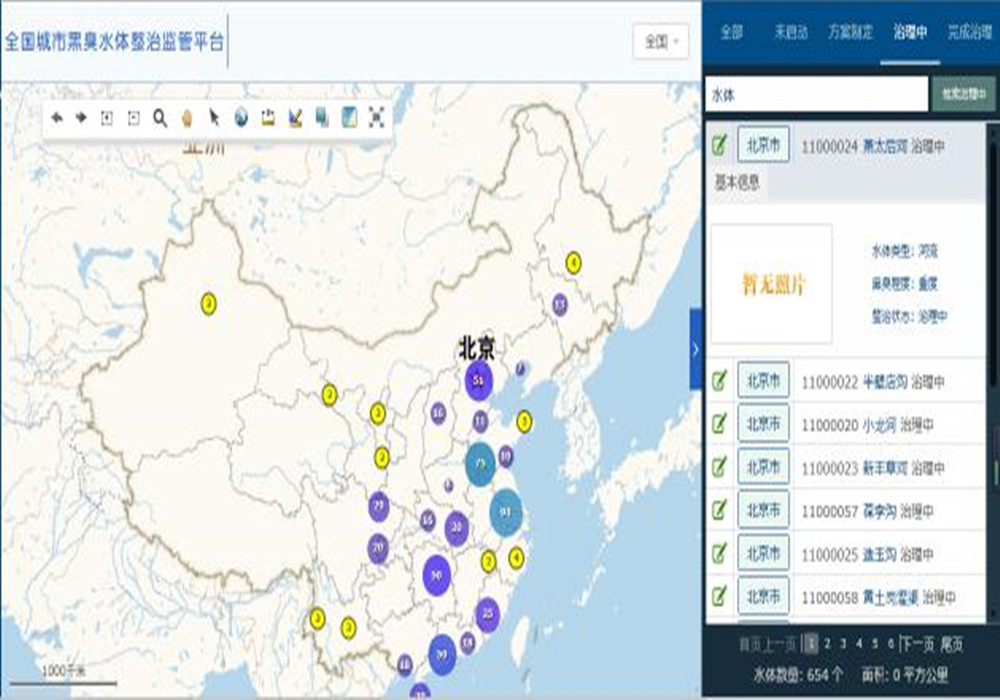Switch to the 全部 tab
The width and height of the screenshot is (1000, 700).
coord(731,32)
